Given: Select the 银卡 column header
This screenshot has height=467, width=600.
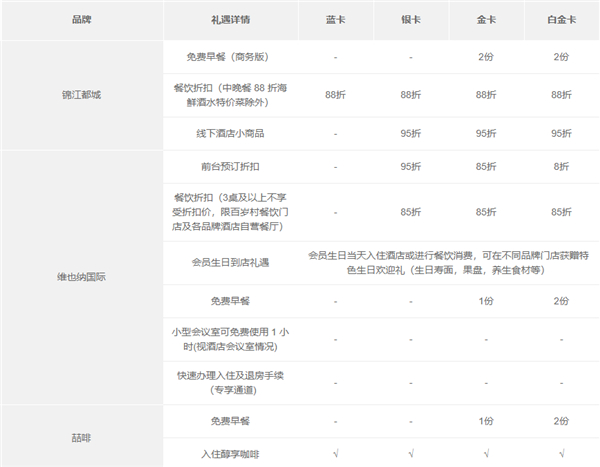Looking at the screenshot, I should coord(410,19).
